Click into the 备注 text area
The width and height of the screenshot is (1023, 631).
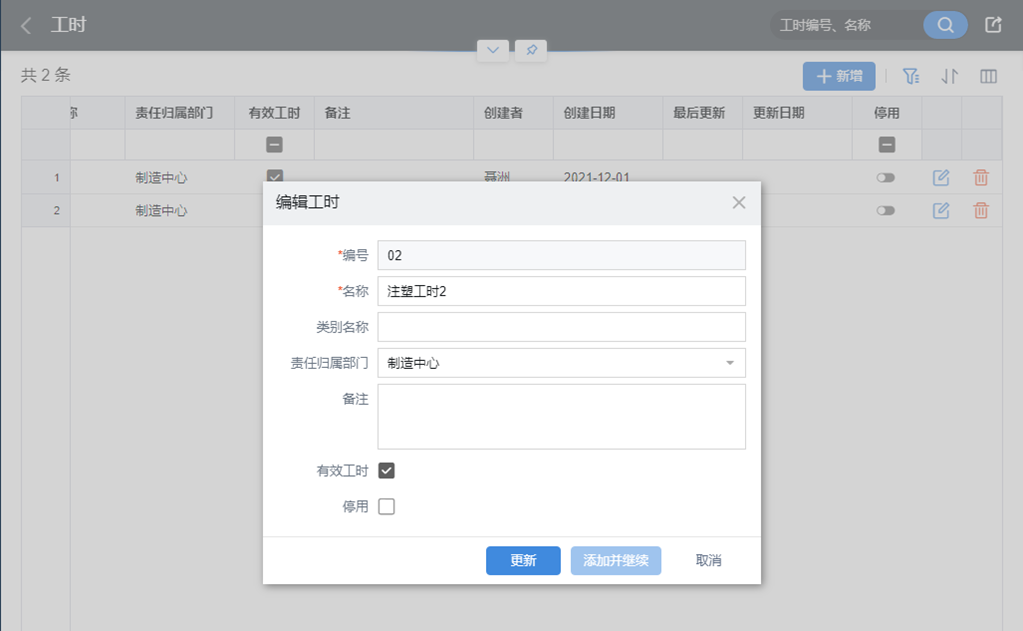coord(561,416)
